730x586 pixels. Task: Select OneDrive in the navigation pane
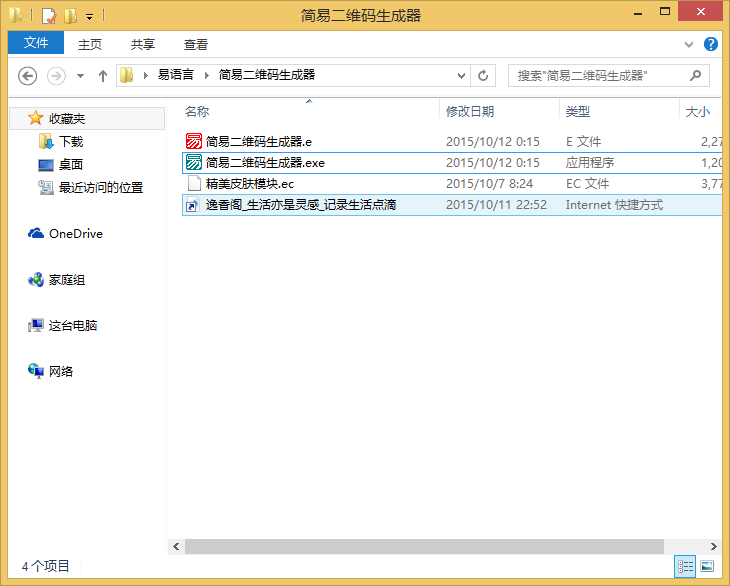[75, 233]
